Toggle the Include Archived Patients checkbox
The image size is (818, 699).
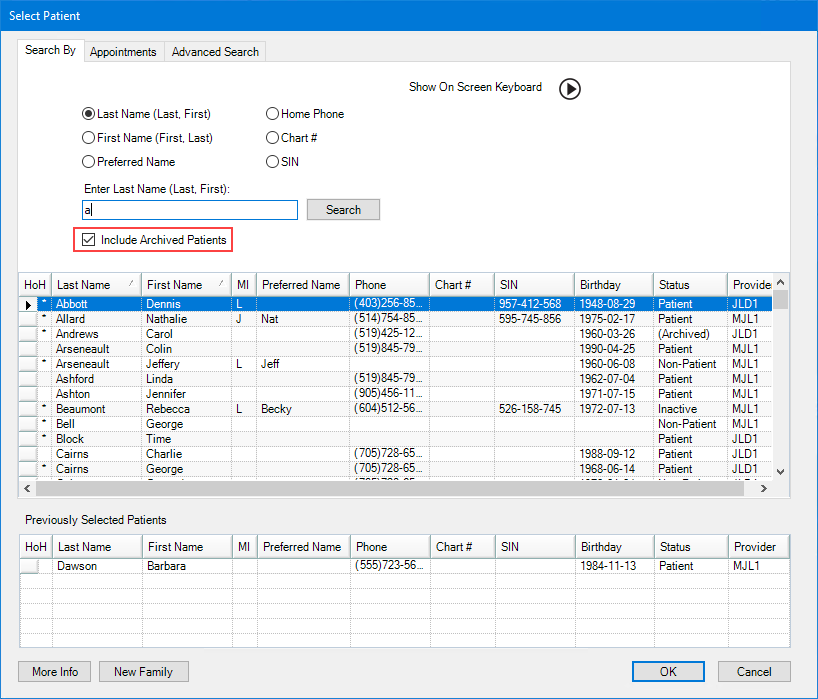coord(89,240)
